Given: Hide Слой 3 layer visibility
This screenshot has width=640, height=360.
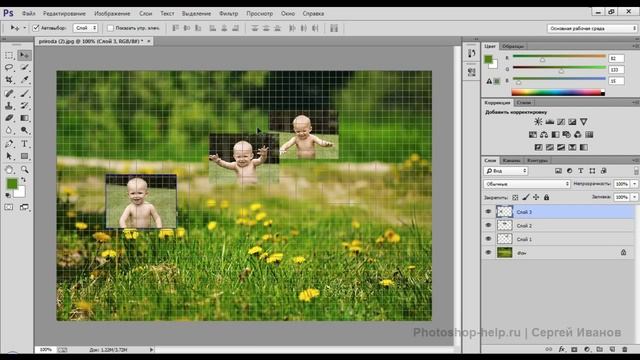Looking at the screenshot, I should (488, 211).
